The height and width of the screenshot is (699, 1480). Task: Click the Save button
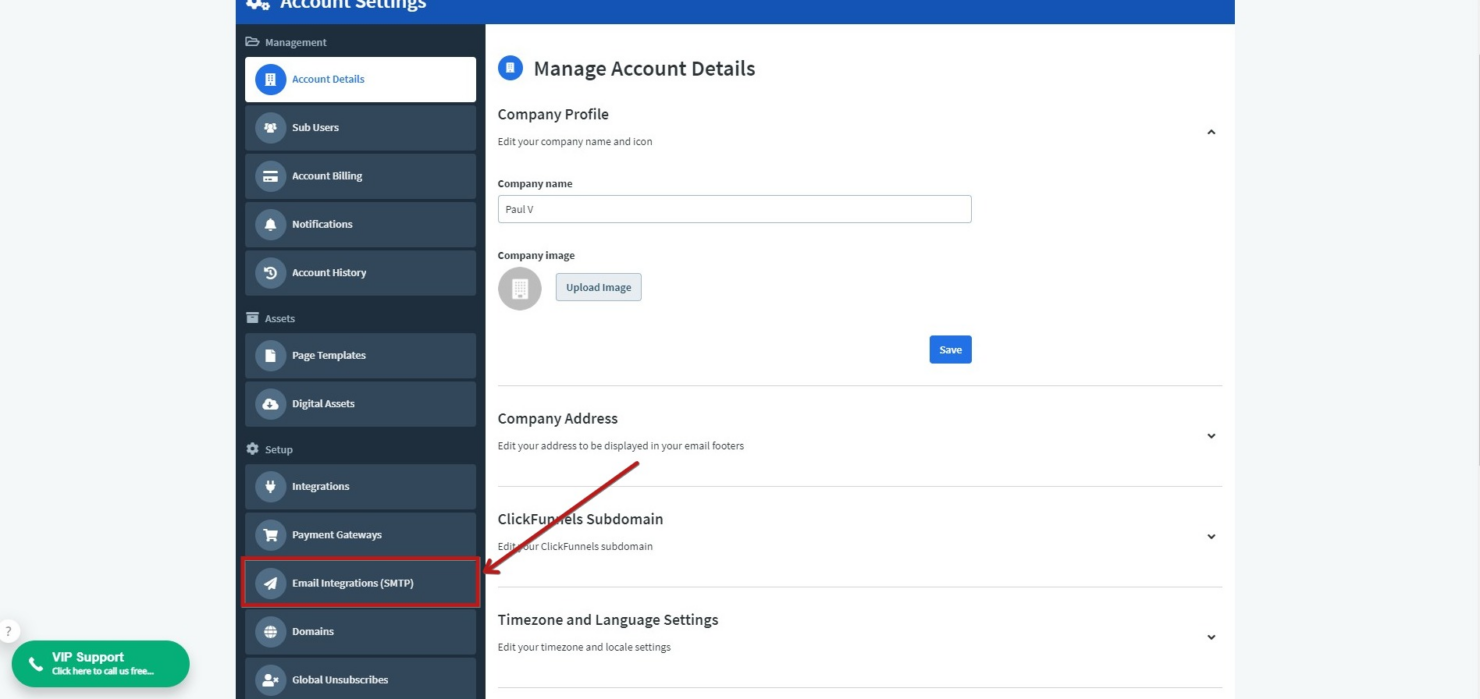tap(949, 349)
